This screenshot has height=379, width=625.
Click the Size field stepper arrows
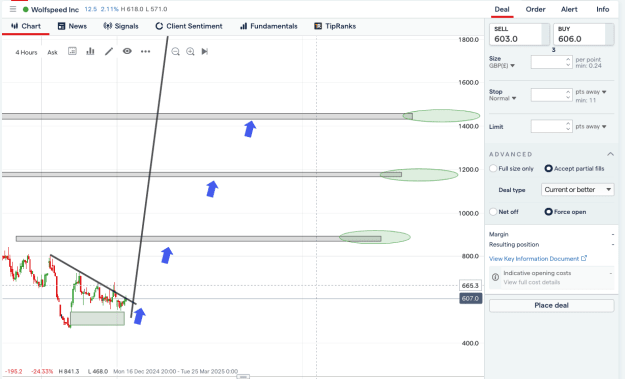click(x=568, y=62)
